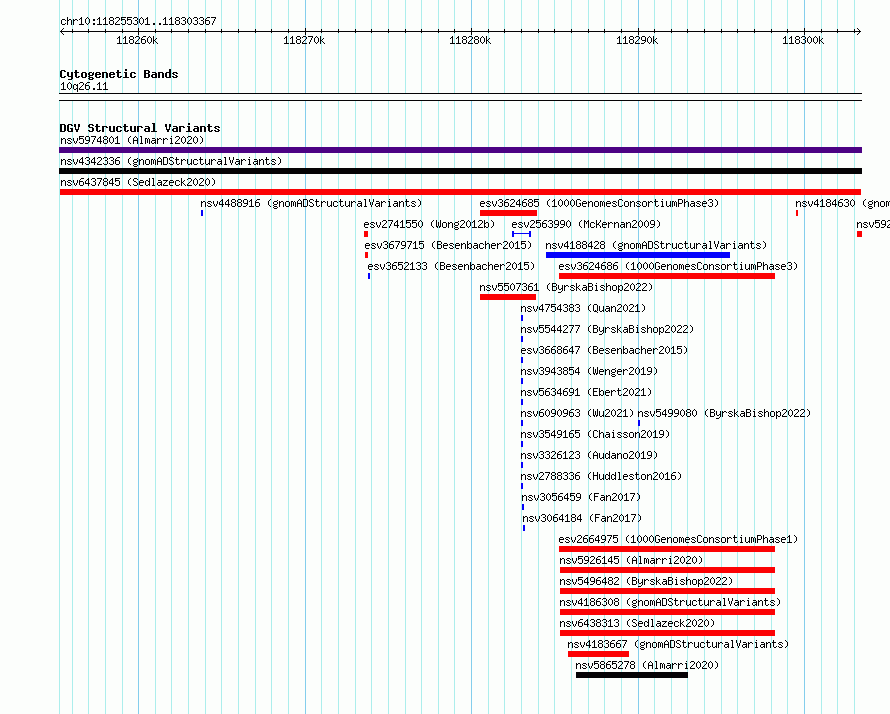The width and height of the screenshot is (890, 714).
Task: Open nsv5926145 (Almarri2020) label
Action: [x=631, y=560]
